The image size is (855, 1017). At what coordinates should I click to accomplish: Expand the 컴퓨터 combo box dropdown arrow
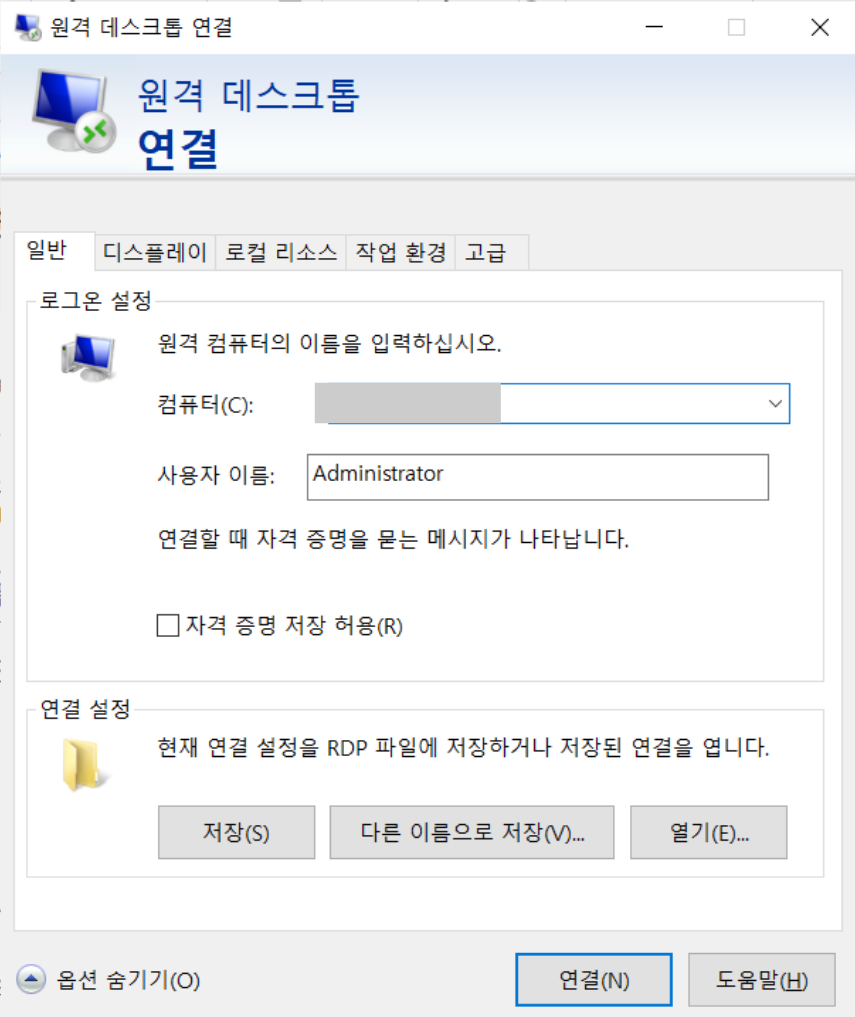click(x=775, y=403)
